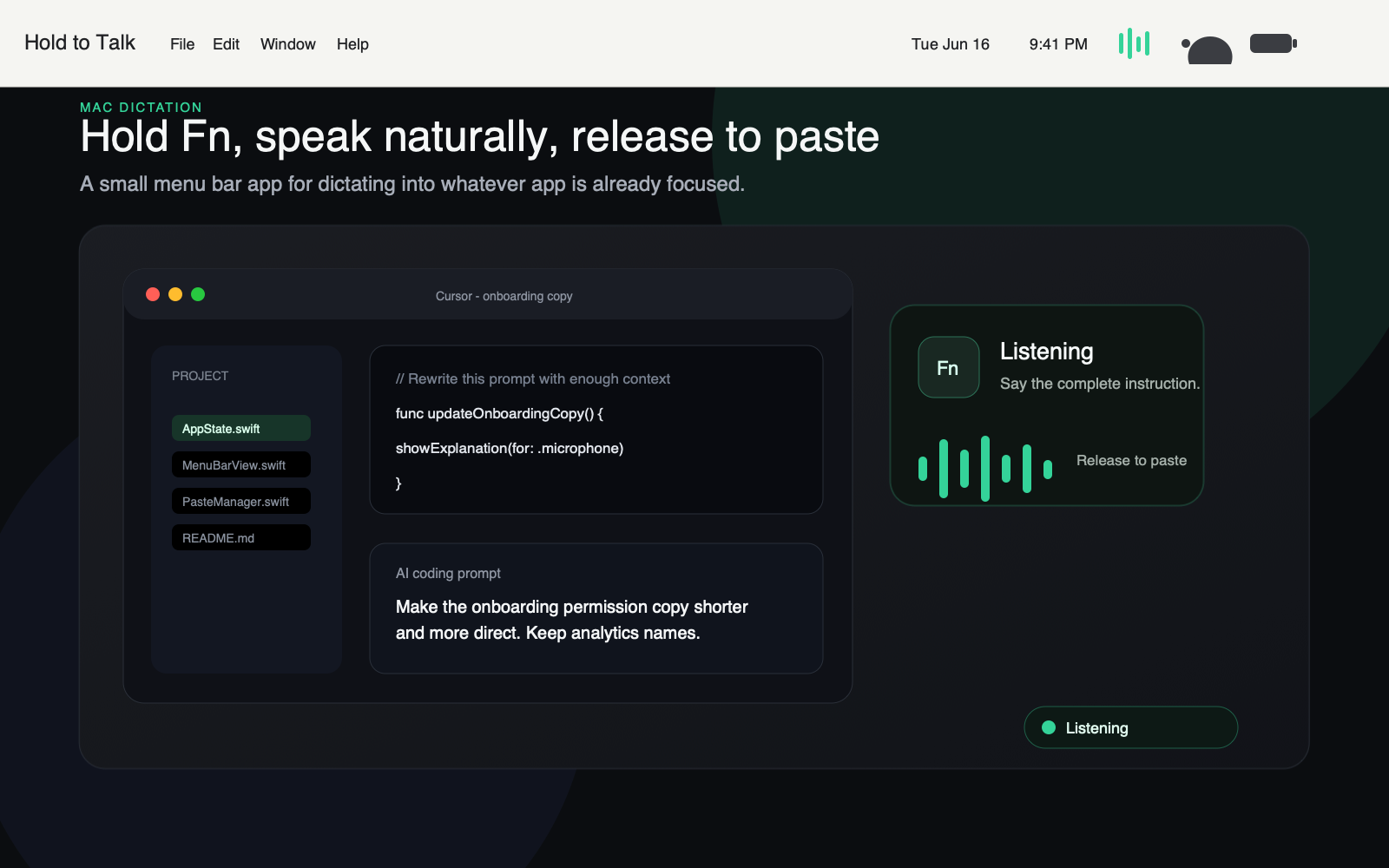Click the AI coding prompt label
Image resolution: width=1389 pixels, height=868 pixels.
tap(448, 573)
